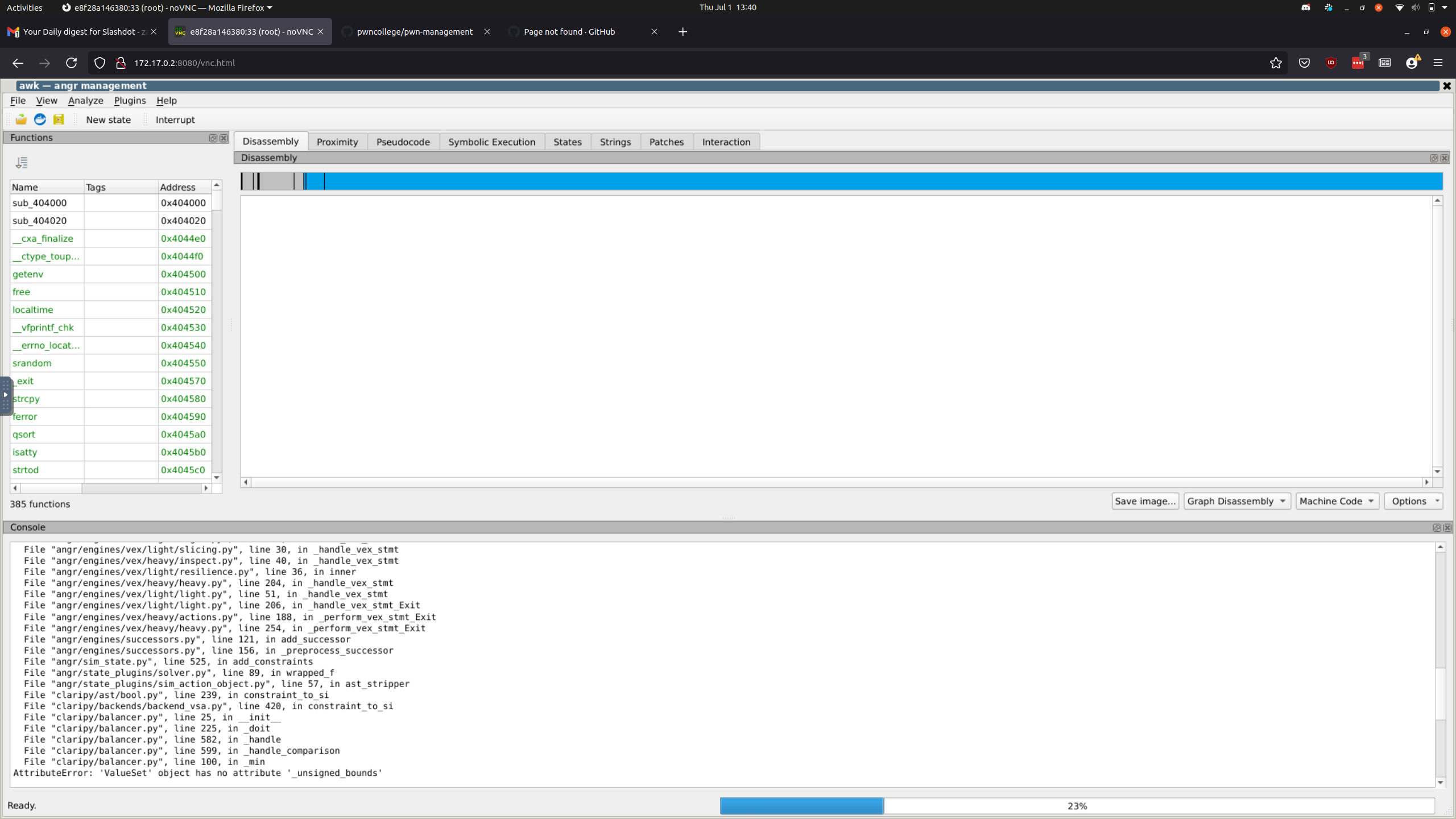Collapse the left sidebar with the arrow handle
Viewport: 1456px width, 819px height.
(x=6, y=395)
